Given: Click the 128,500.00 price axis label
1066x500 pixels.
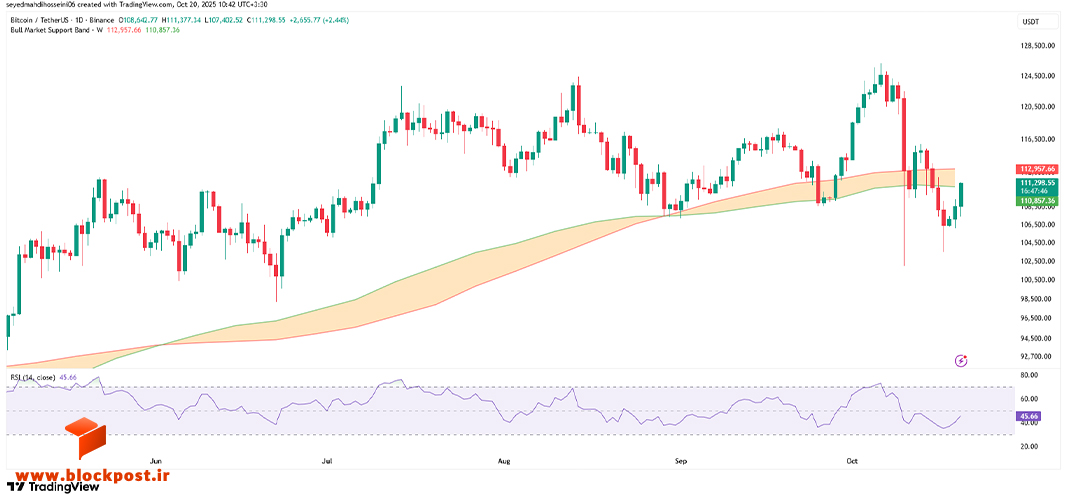Looking at the screenshot, I should click(1036, 46).
